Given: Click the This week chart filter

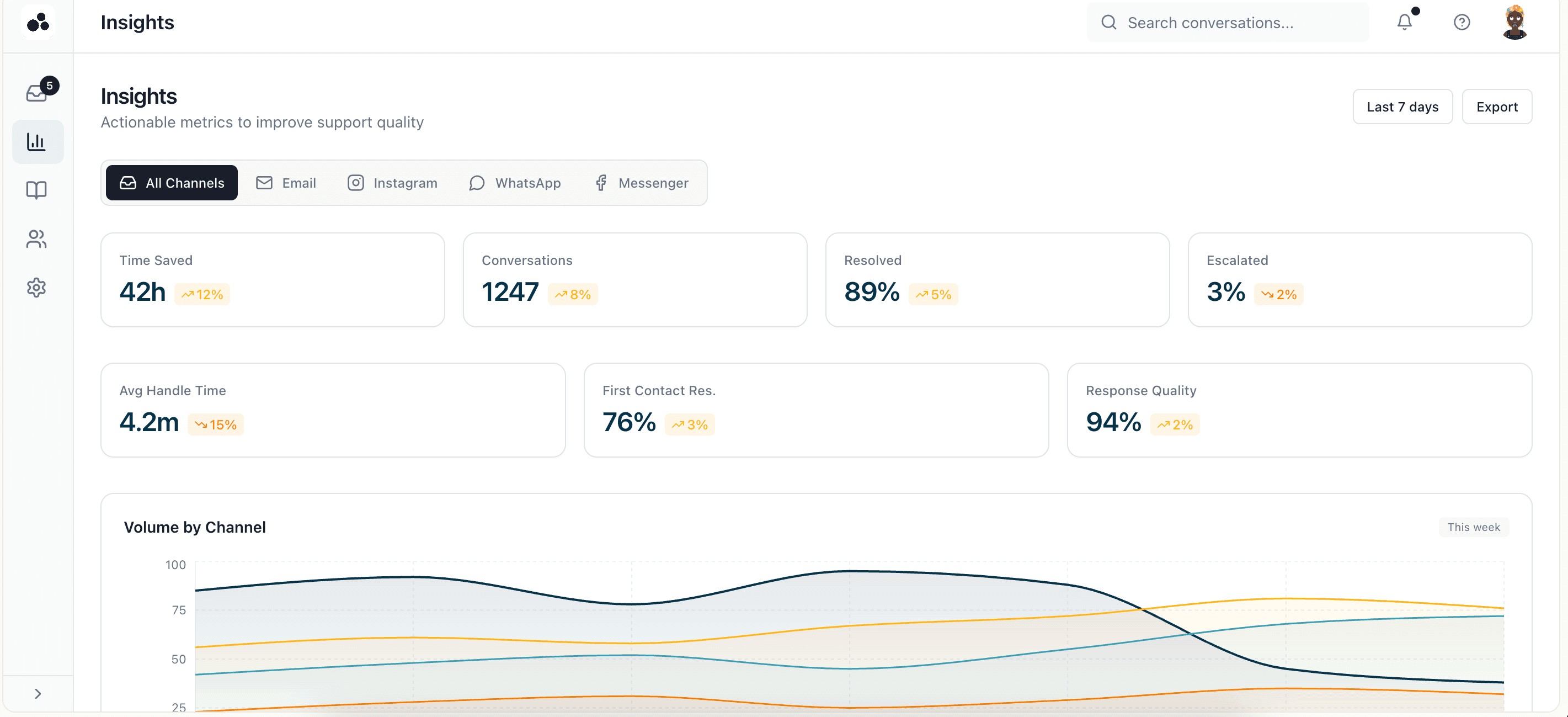Looking at the screenshot, I should pos(1473,527).
